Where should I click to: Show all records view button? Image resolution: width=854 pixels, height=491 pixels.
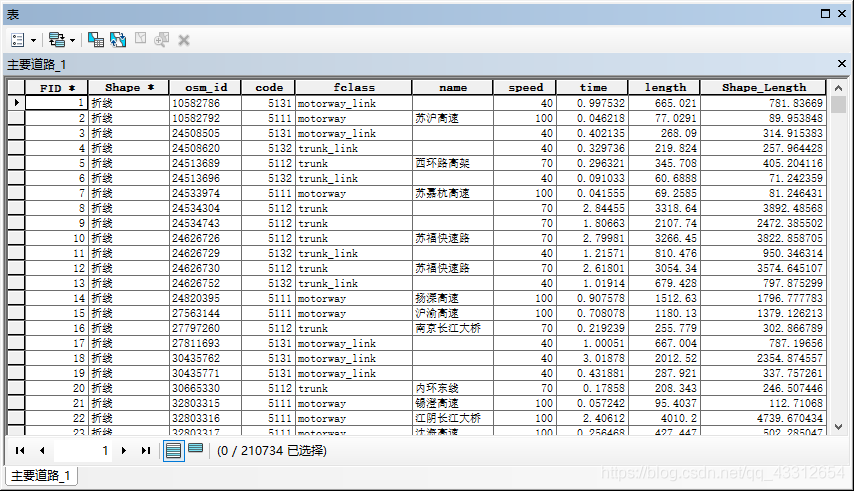point(174,451)
